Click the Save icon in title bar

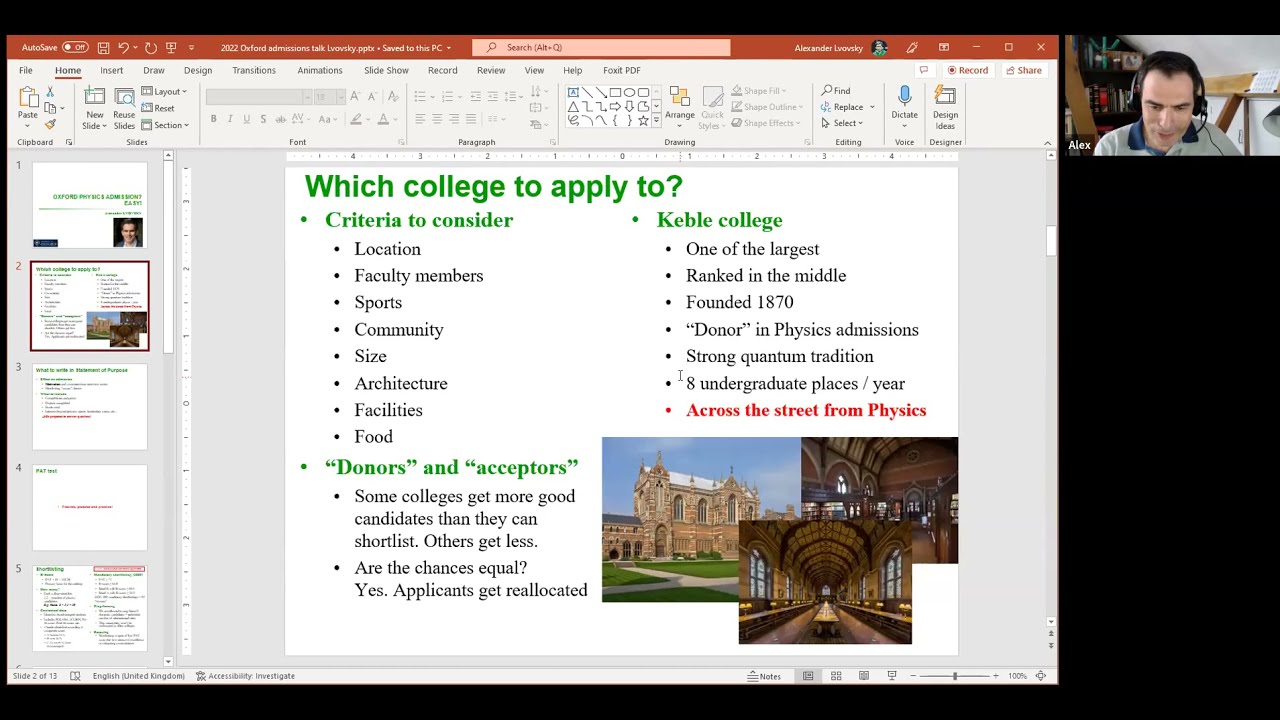tap(103, 47)
